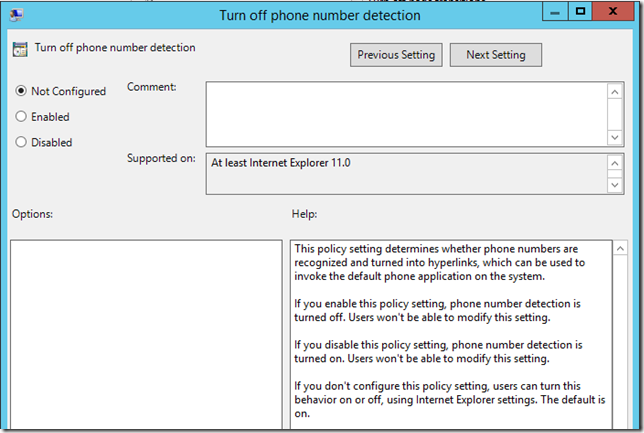The image size is (644, 433).
Task: Set the policy to Disabled
Action: click(21, 142)
